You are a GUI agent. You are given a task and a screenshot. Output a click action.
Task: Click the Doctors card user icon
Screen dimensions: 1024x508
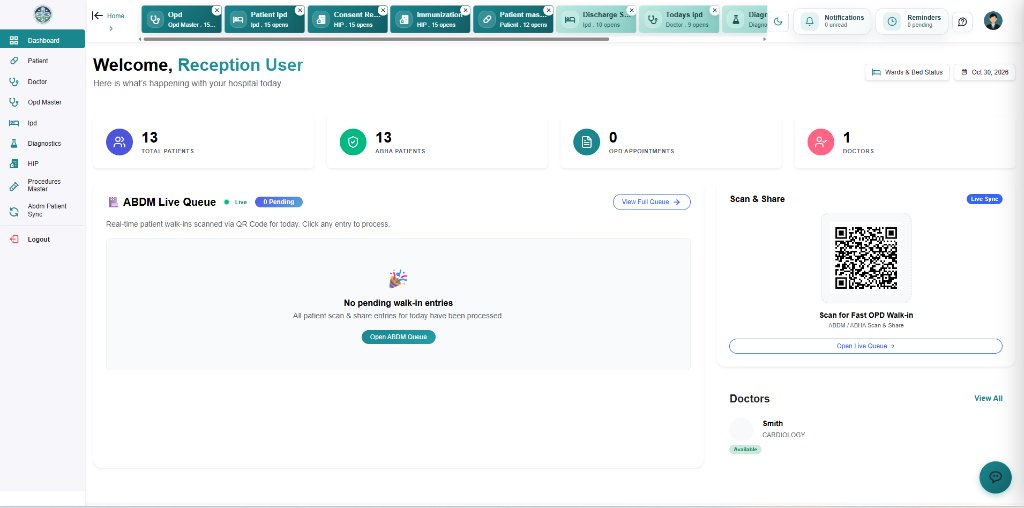click(821, 142)
